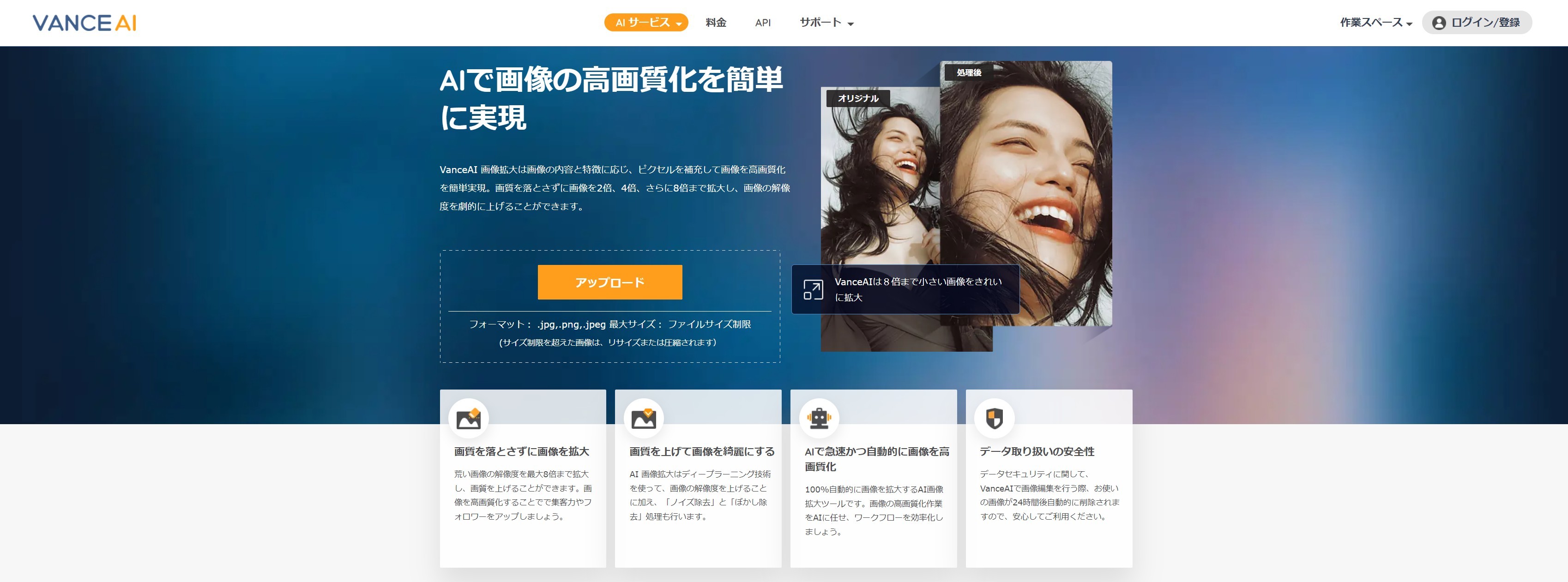Select the 画質を落とさずに画像を拡大 card heading
1568x582 pixels.
(522, 451)
